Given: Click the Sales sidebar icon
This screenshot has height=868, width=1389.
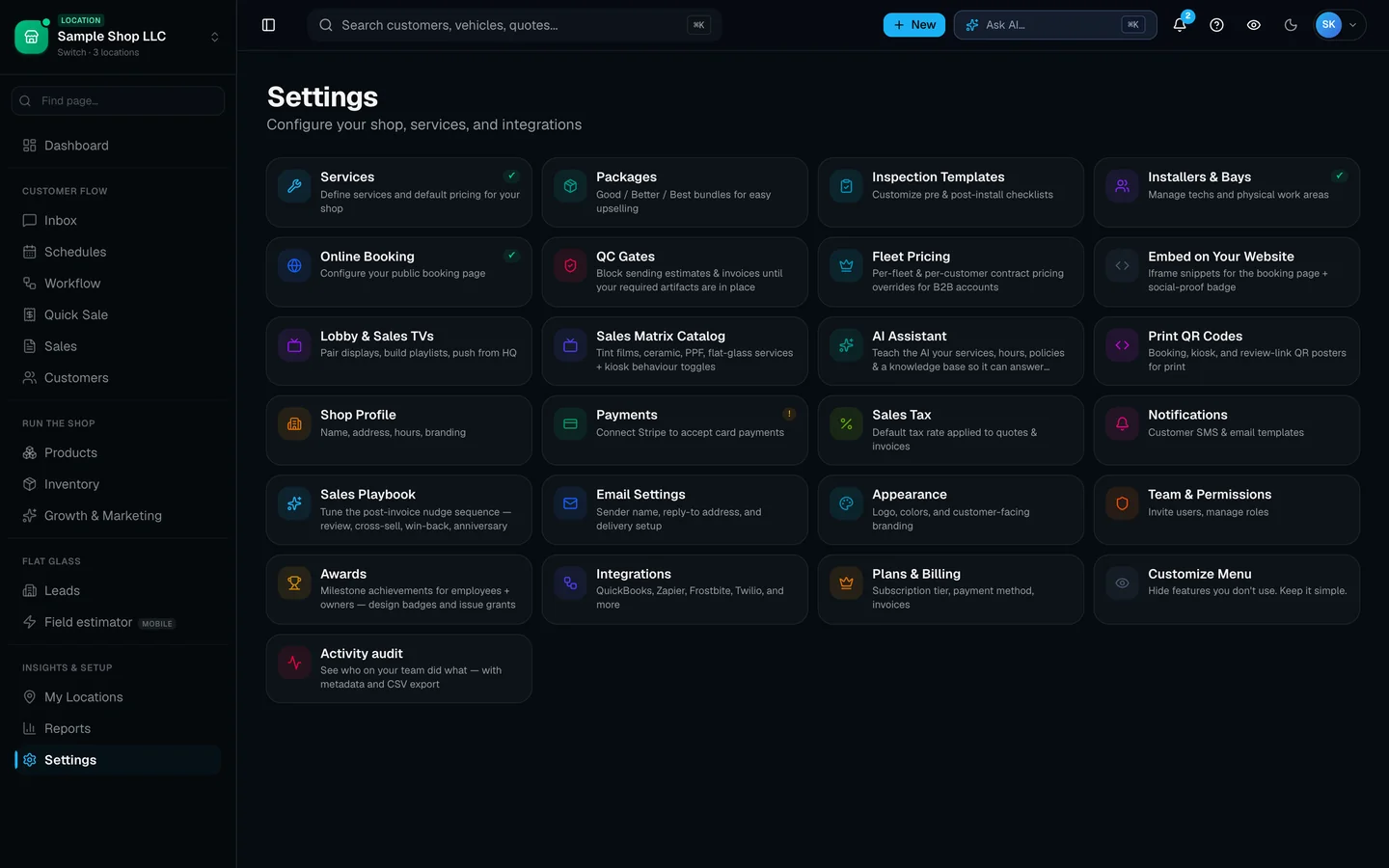Looking at the screenshot, I should pos(30,346).
